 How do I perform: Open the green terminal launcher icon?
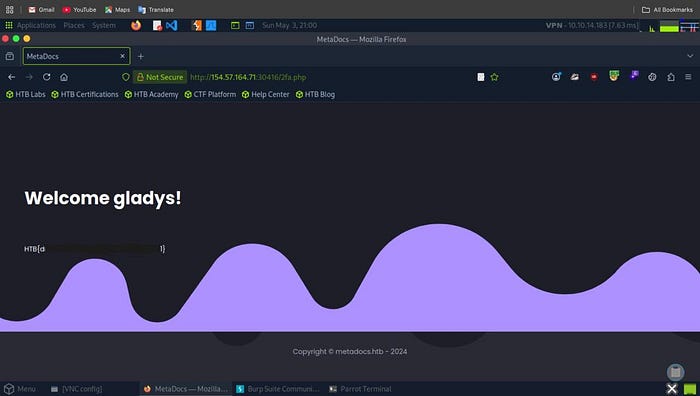click(235, 25)
